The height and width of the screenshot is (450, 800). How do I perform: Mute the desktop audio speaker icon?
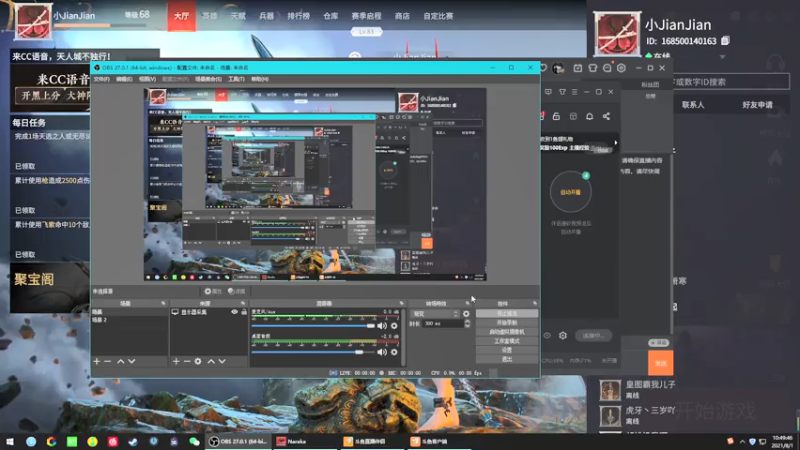point(382,352)
